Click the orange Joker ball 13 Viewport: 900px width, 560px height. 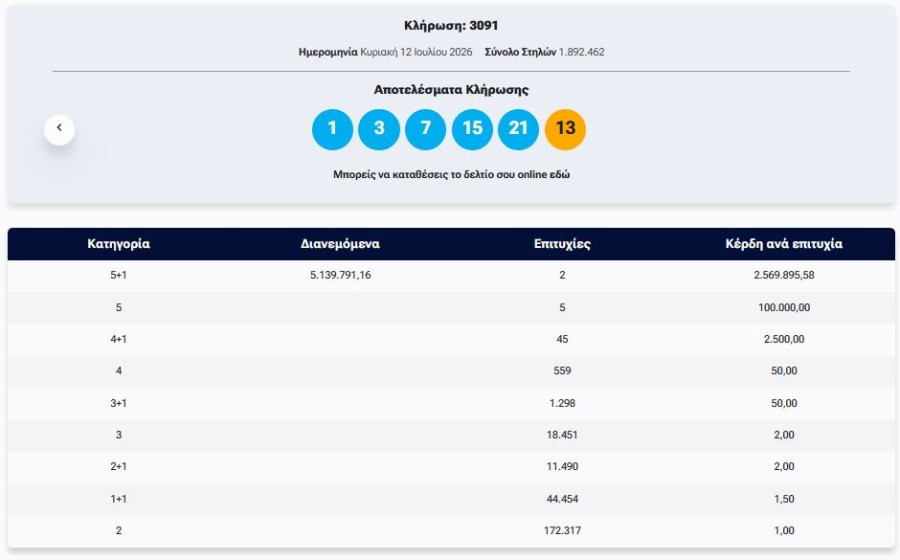click(x=565, y=129)
